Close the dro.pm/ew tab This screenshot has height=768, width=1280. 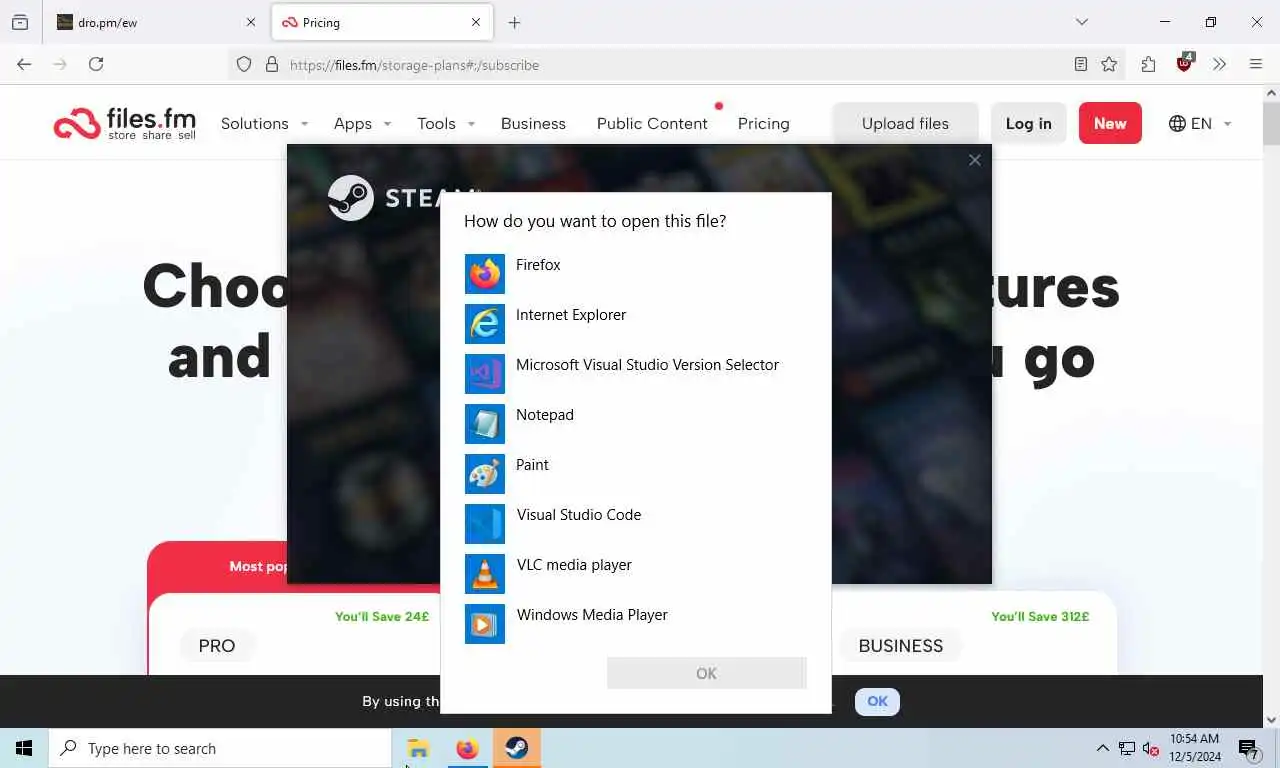click(251, 22)
